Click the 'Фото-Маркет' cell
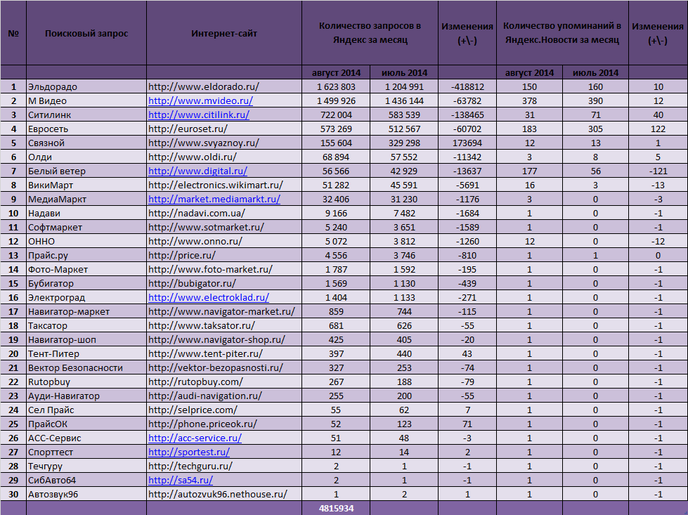The width and height of the screenshot is (688, 515). pyautogui.click(x=86, y=269)
